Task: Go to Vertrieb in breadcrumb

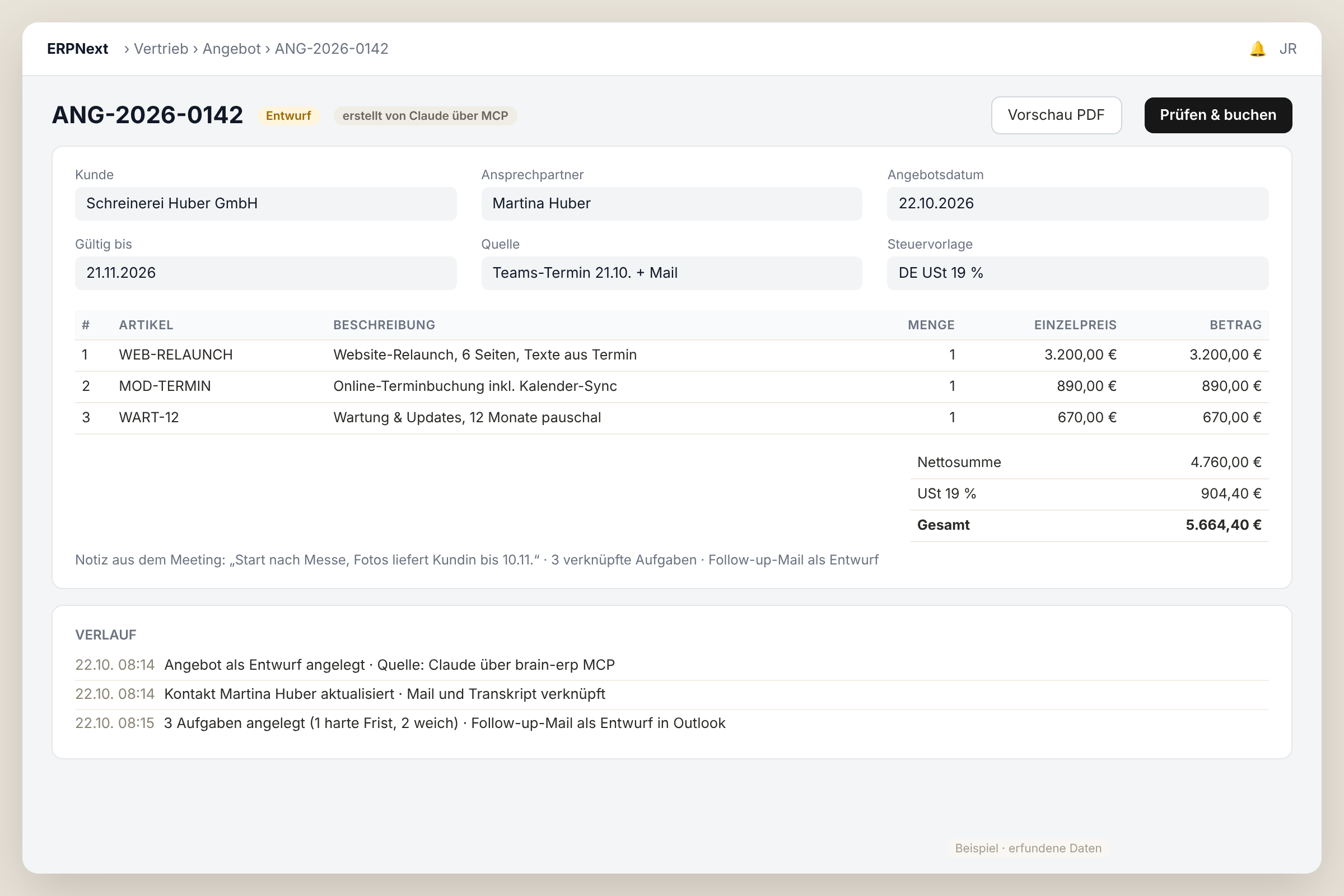Action: pyautogui.click(x=161, y=49)
